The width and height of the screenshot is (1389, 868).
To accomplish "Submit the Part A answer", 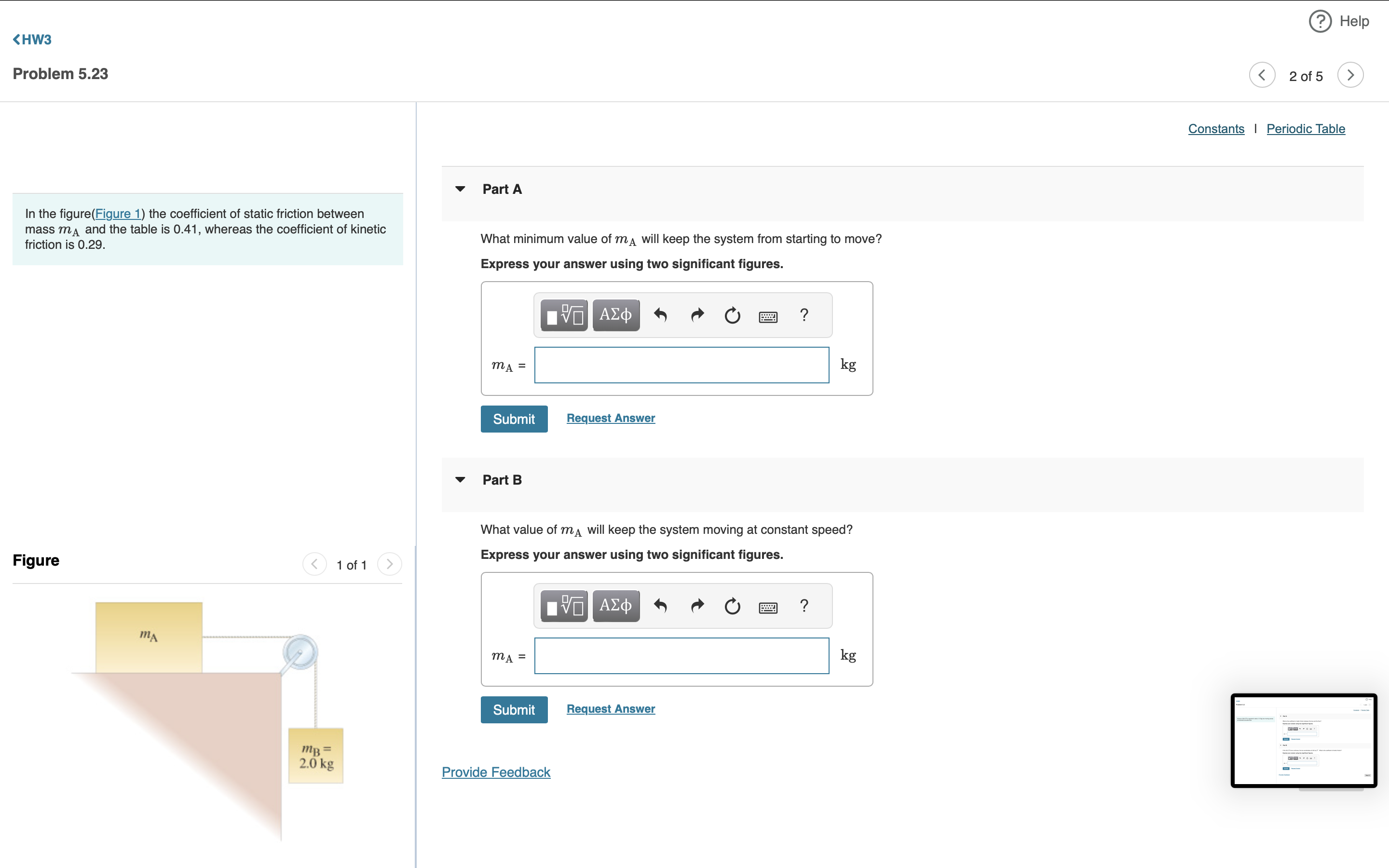I will pyautogui.click(x=514, y=419).
